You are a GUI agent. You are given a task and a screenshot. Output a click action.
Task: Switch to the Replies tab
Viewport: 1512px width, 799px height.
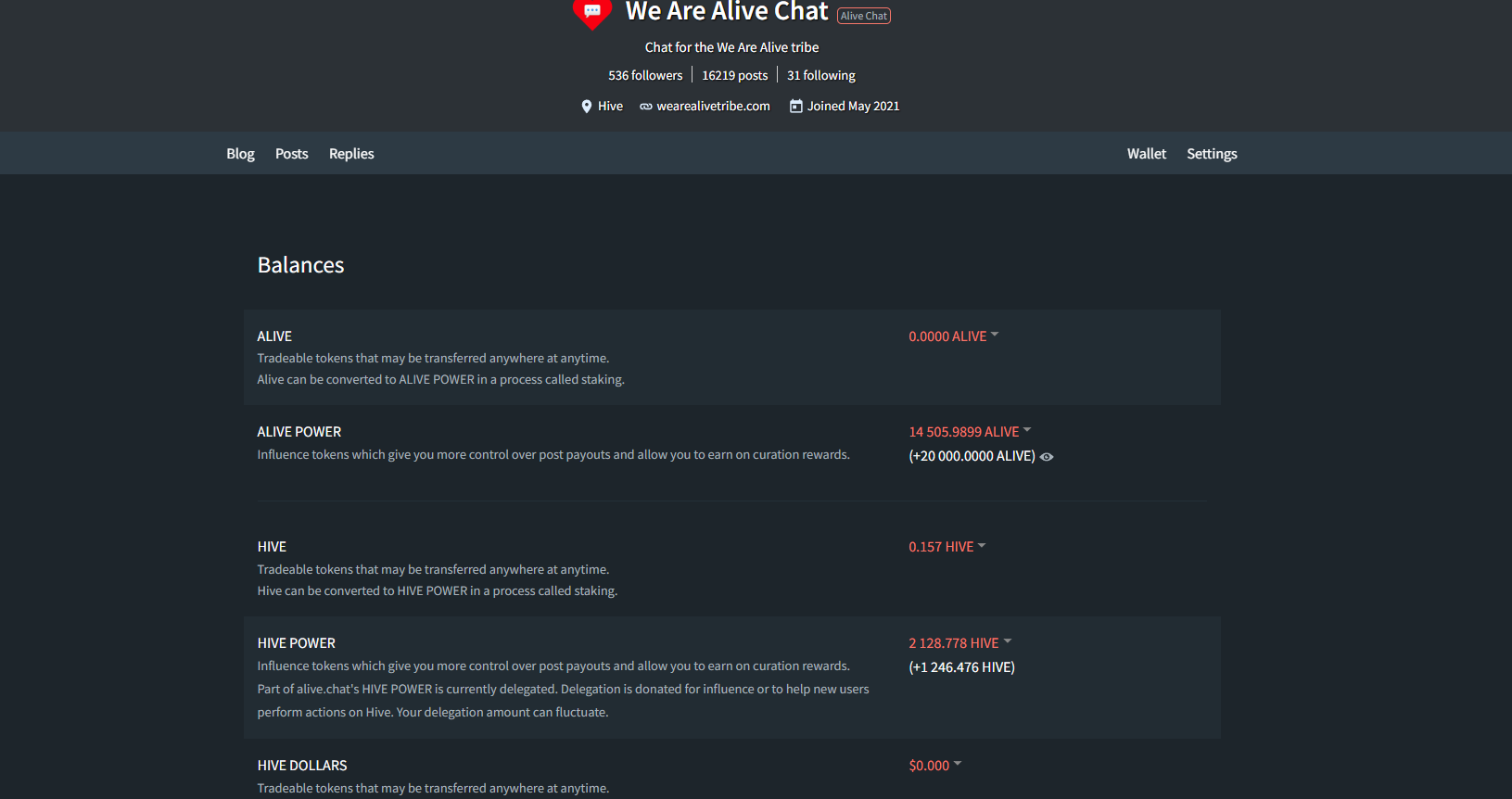[351, 154]
